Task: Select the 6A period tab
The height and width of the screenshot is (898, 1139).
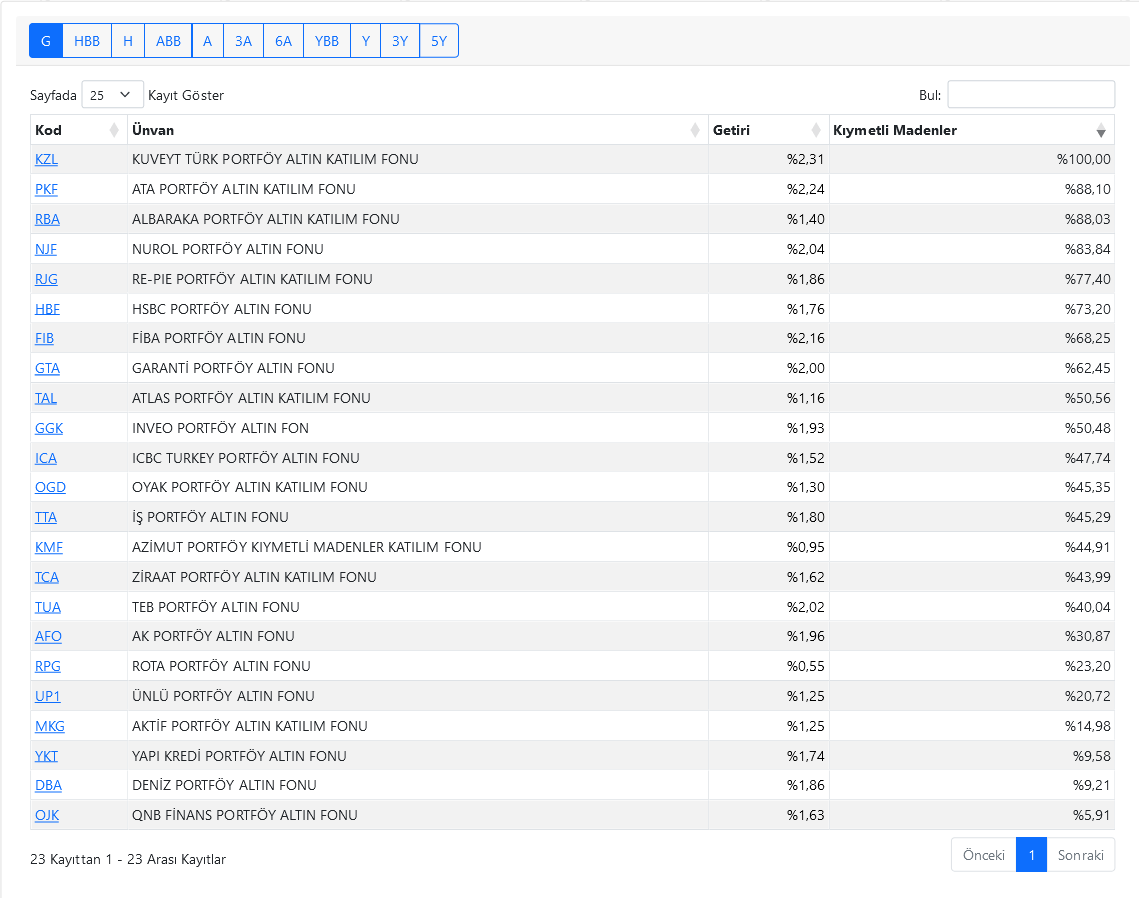Action: [x=283, y=41]
